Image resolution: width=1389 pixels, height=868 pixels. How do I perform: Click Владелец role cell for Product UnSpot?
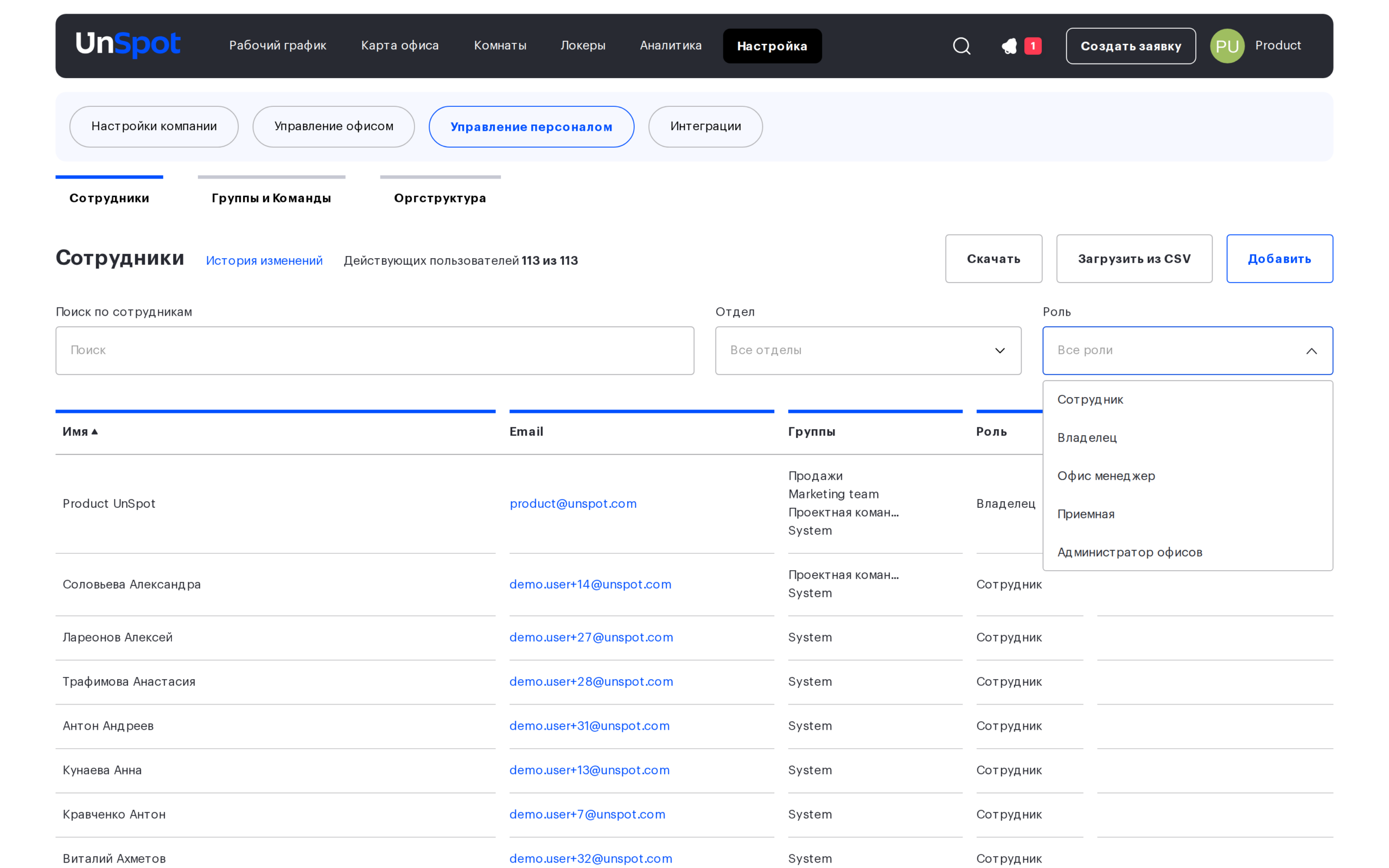click(x=1005, y=503)
